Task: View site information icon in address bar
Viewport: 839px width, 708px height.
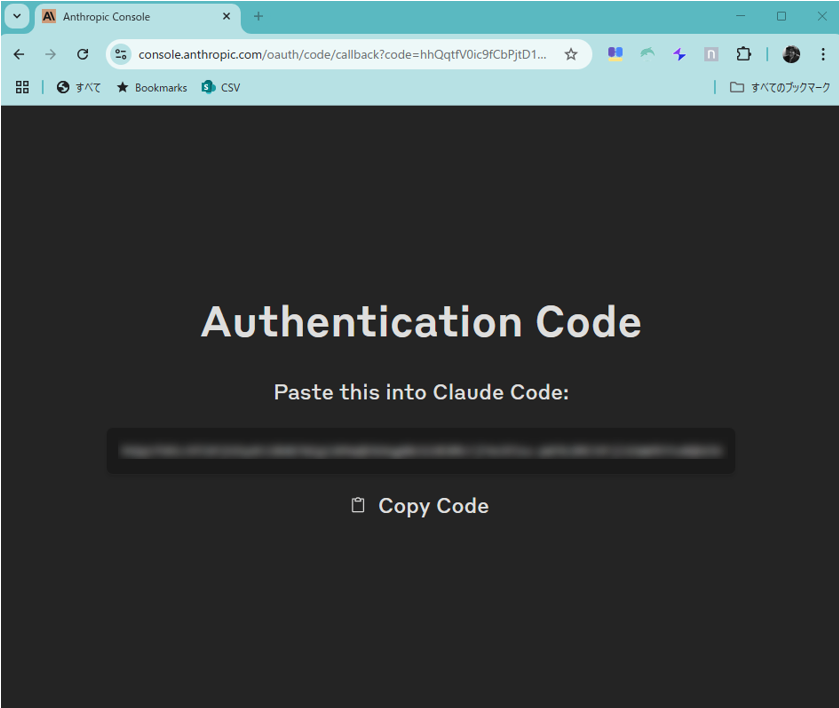Action: [121, 54]
